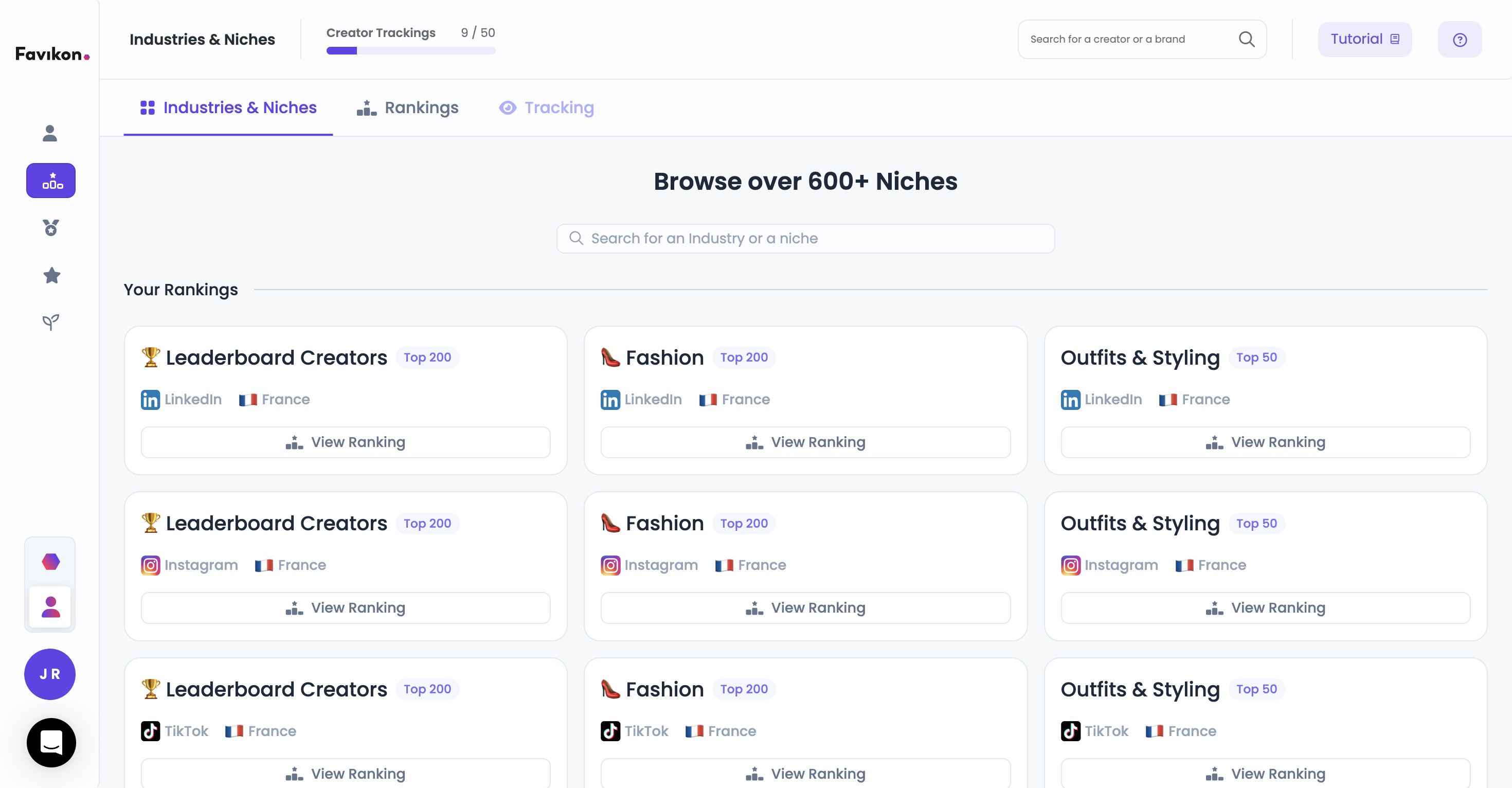
Task: Open the star favorites sidebar icon
Action: [x=51, y=275]
